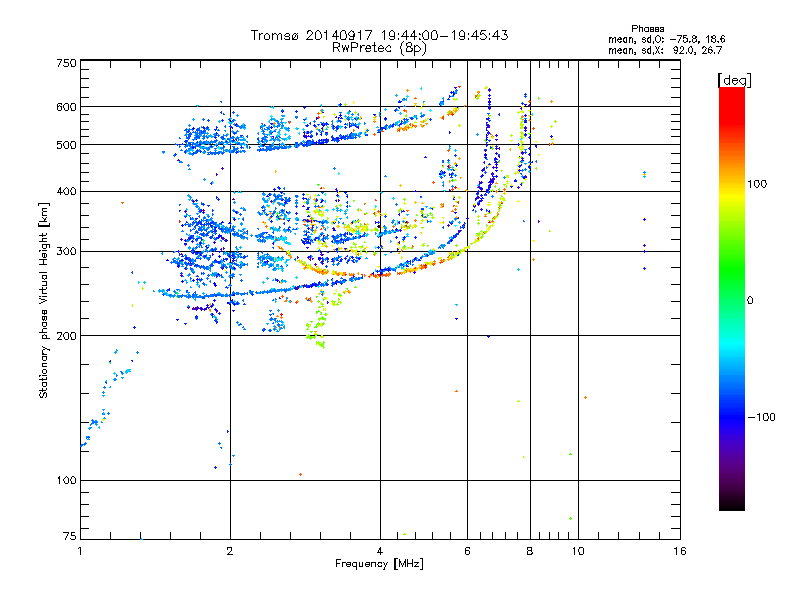Select the 'mean, sd,O: -75.8, 18.6' line
800x600 pixels.
click(x=666, y=39)
